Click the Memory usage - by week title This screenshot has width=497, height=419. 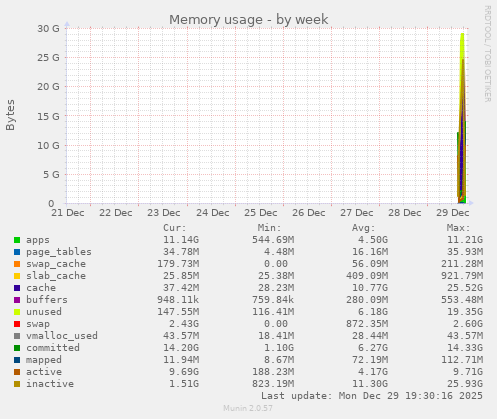[x=249, y=20]
